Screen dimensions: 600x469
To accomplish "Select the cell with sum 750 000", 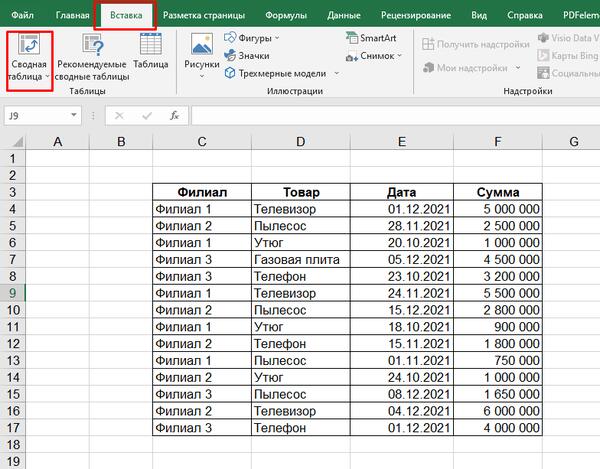I will click(498, 360).
